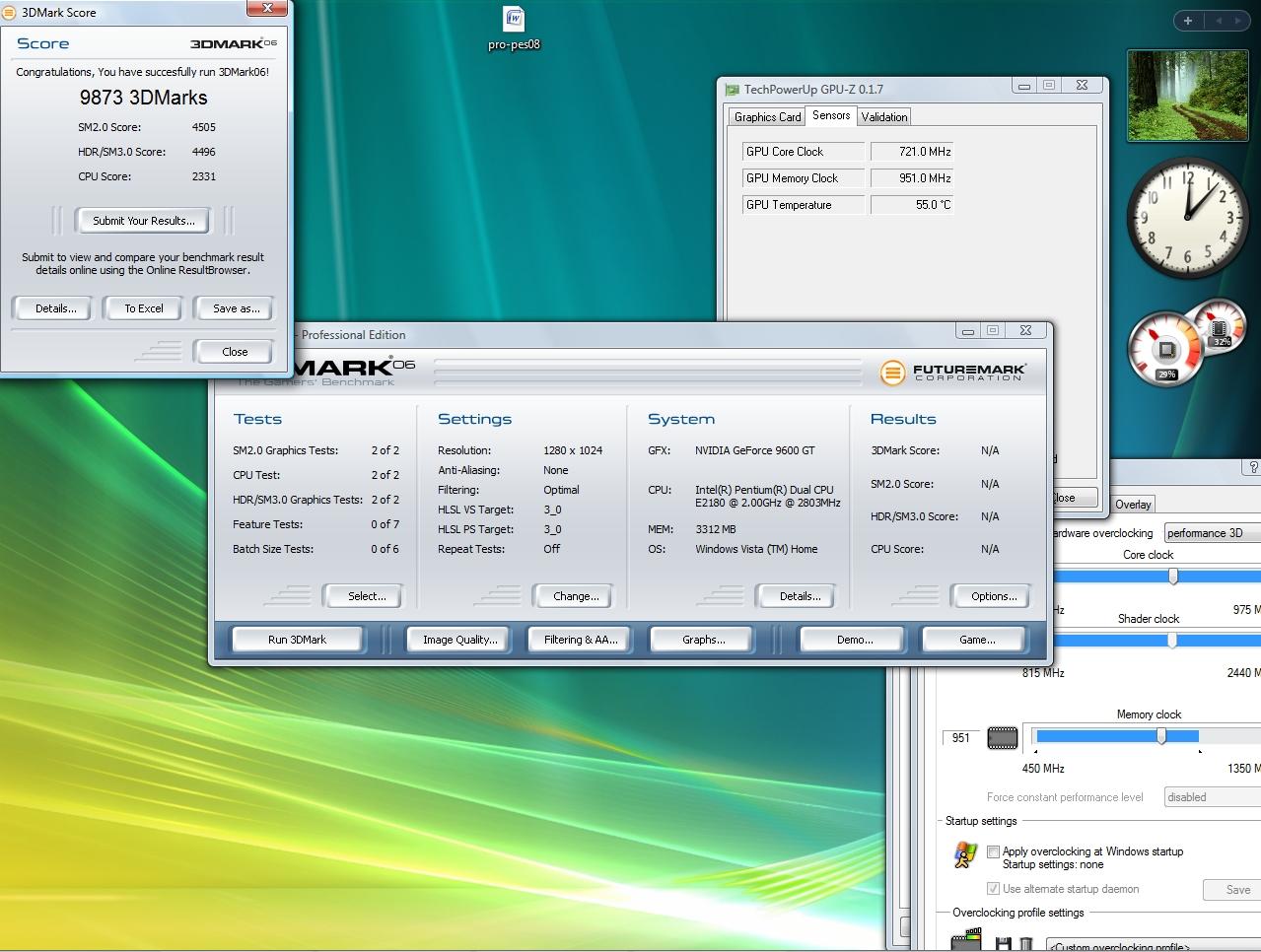Click the GPU-Z title bar icon

[732, 90]
